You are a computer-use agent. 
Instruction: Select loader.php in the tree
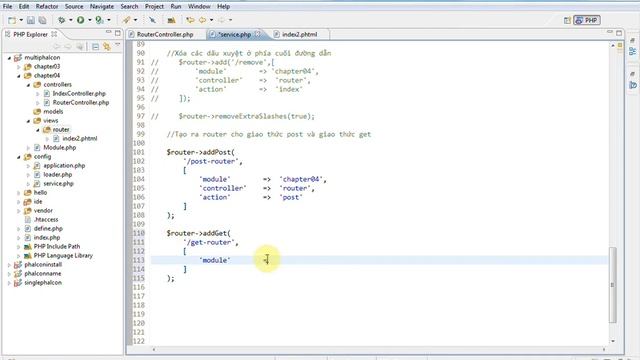point(58,174)
